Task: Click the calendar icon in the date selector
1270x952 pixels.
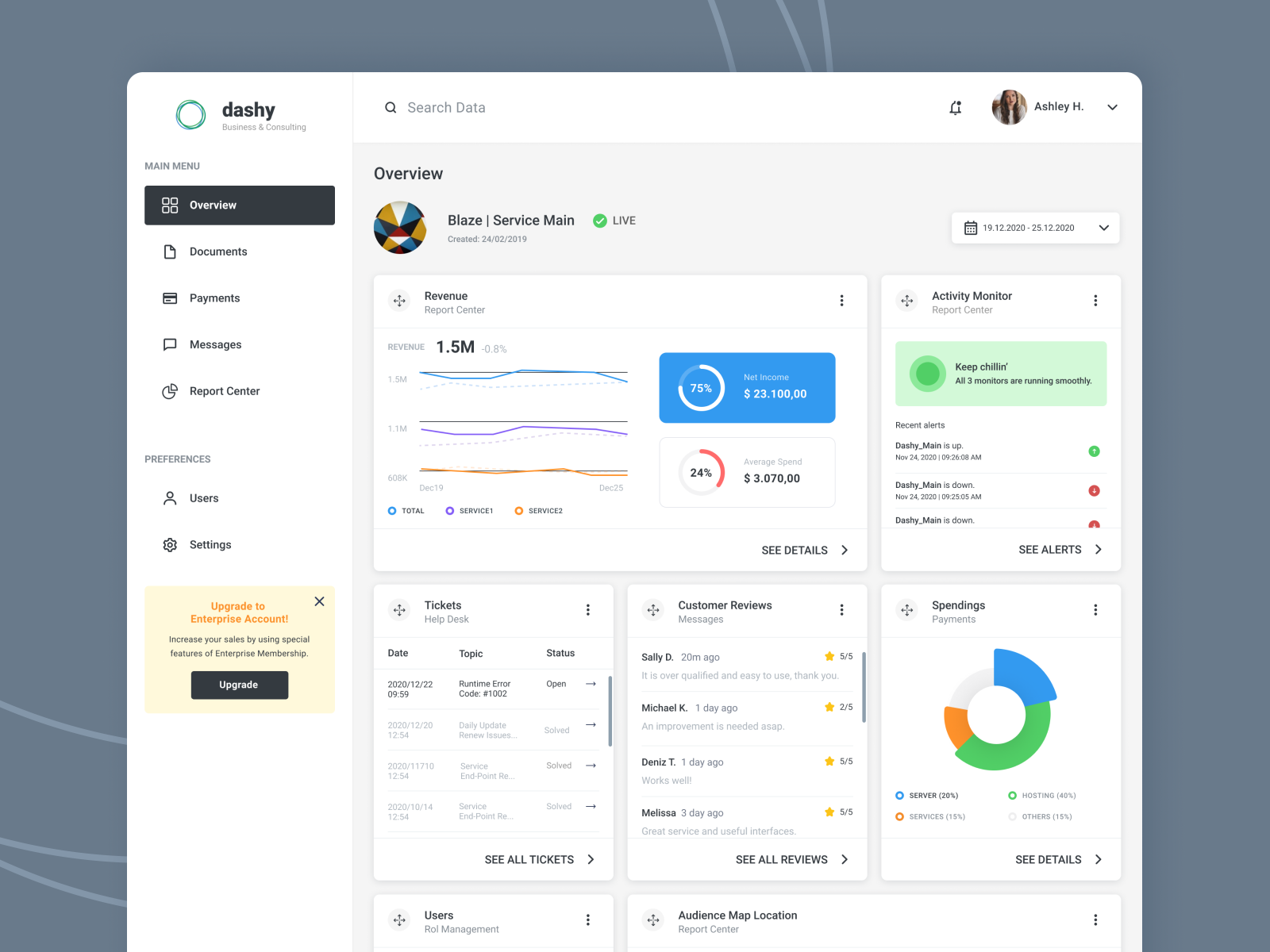Action: (971, 228)
